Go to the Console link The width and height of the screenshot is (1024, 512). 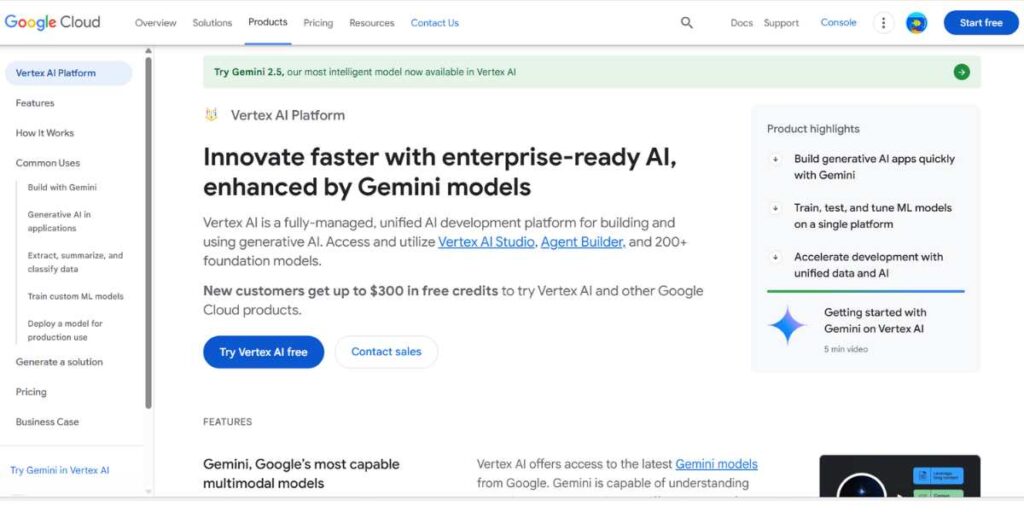click(x=839, y=23)
